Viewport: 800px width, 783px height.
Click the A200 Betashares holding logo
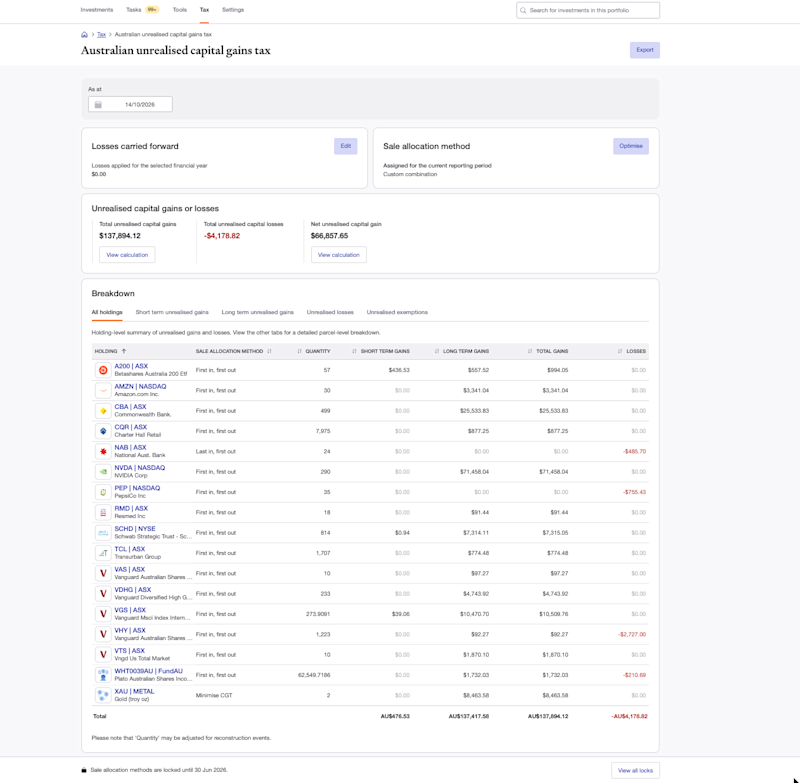(103, 370)
